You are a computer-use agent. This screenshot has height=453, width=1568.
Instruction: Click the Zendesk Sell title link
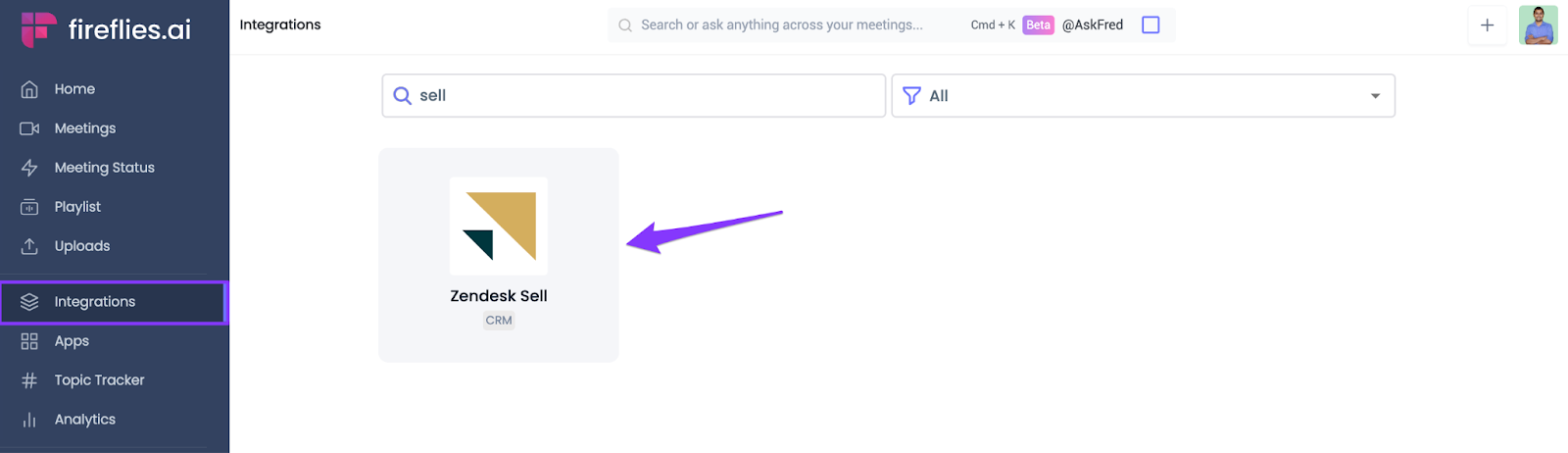[499, 296]
